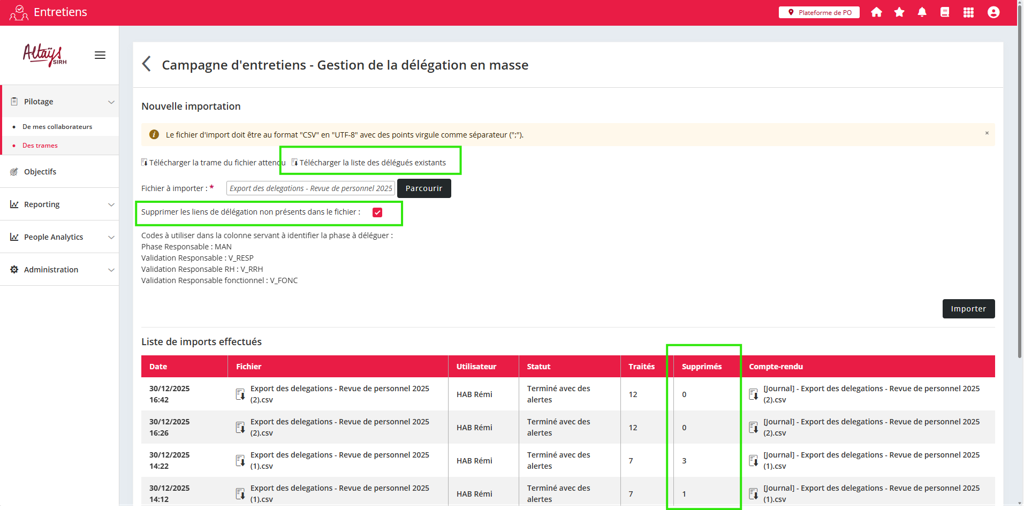Image resolution: width=1024 pixels, height=510 pixels.
Task: Open the notifications bell
Action: click(x=922, y=12)
